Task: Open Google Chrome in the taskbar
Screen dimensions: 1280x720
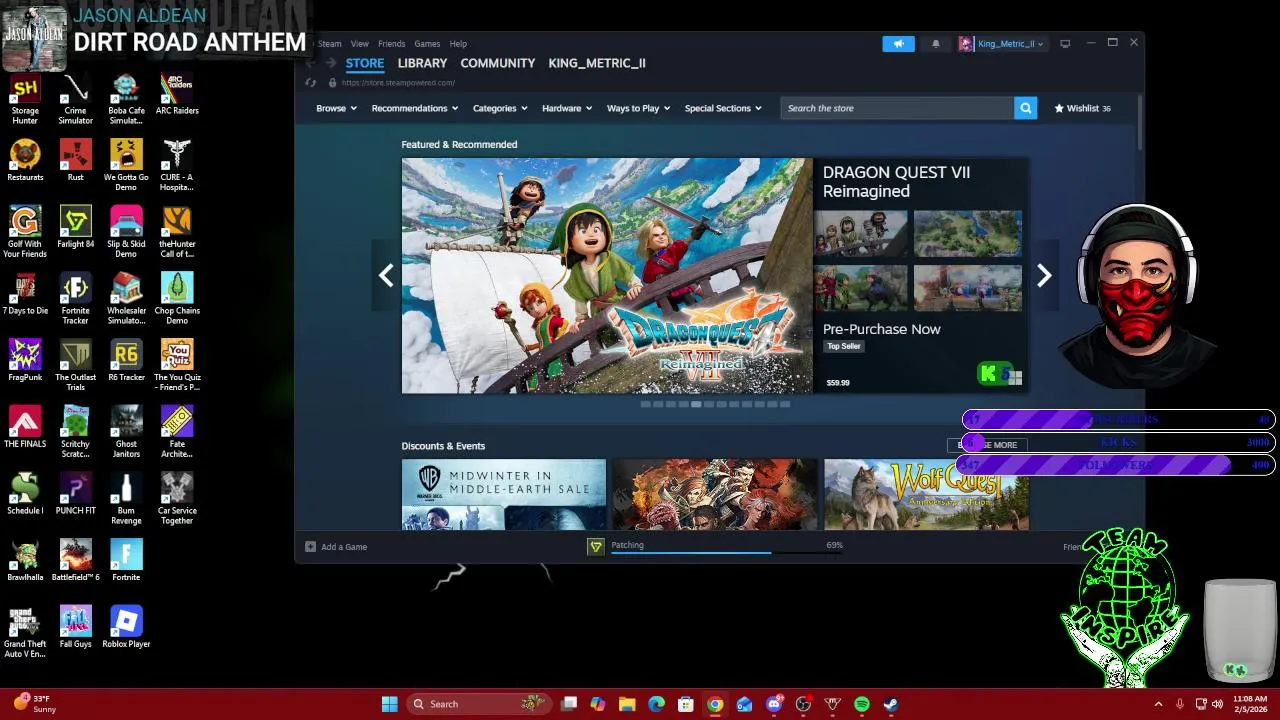Action: 715,704
